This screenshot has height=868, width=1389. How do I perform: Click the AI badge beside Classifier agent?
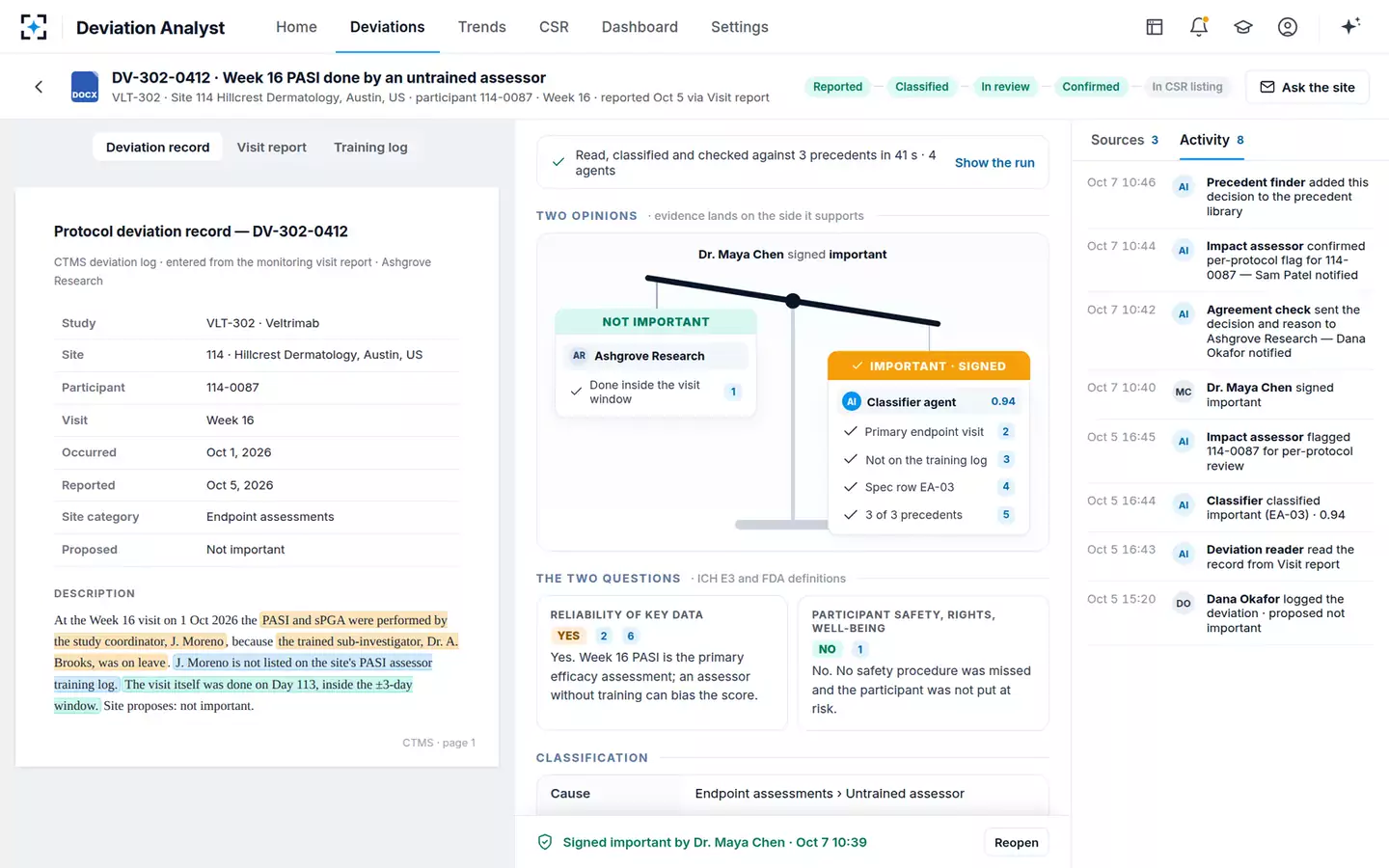[x=852, y=401]
